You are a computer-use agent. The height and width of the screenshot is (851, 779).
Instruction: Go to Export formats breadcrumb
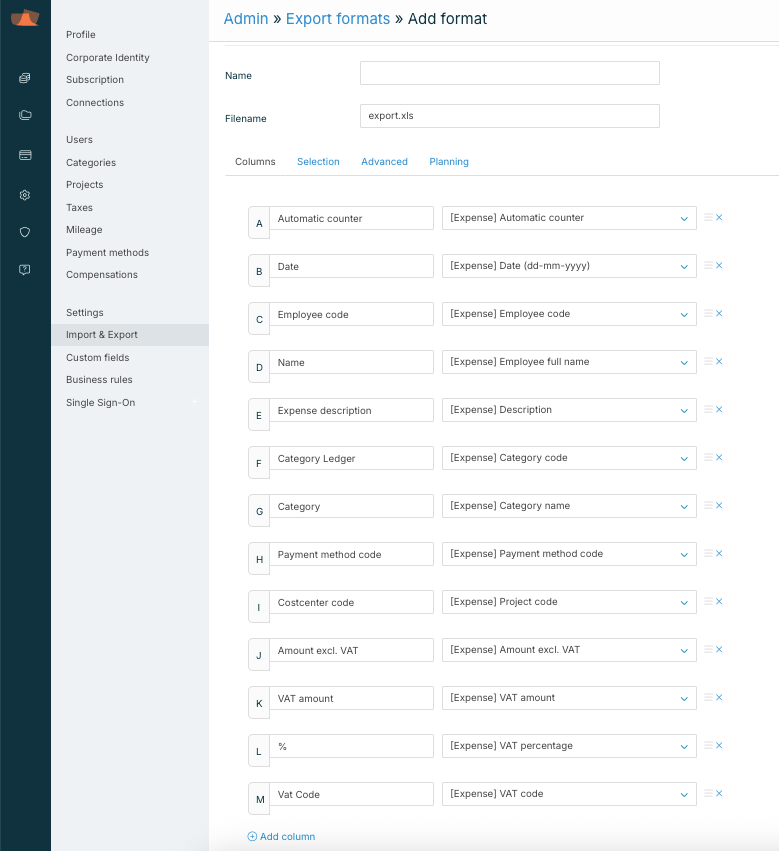coord(337,19)
